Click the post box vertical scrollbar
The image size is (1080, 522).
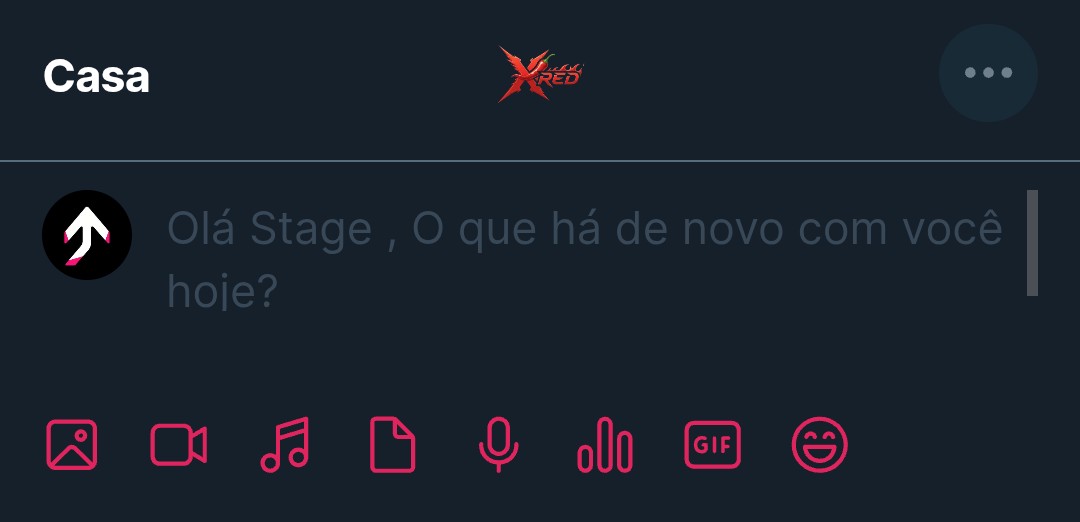1032,243
